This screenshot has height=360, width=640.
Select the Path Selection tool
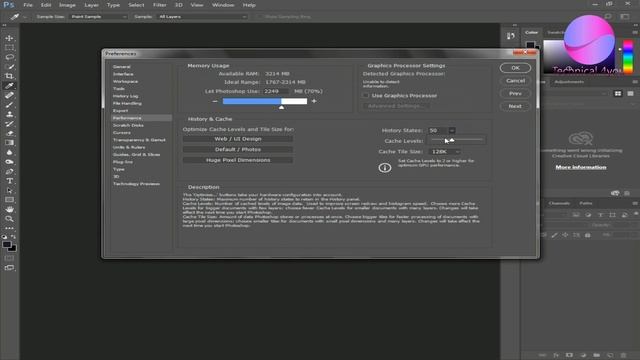[9, 191]
